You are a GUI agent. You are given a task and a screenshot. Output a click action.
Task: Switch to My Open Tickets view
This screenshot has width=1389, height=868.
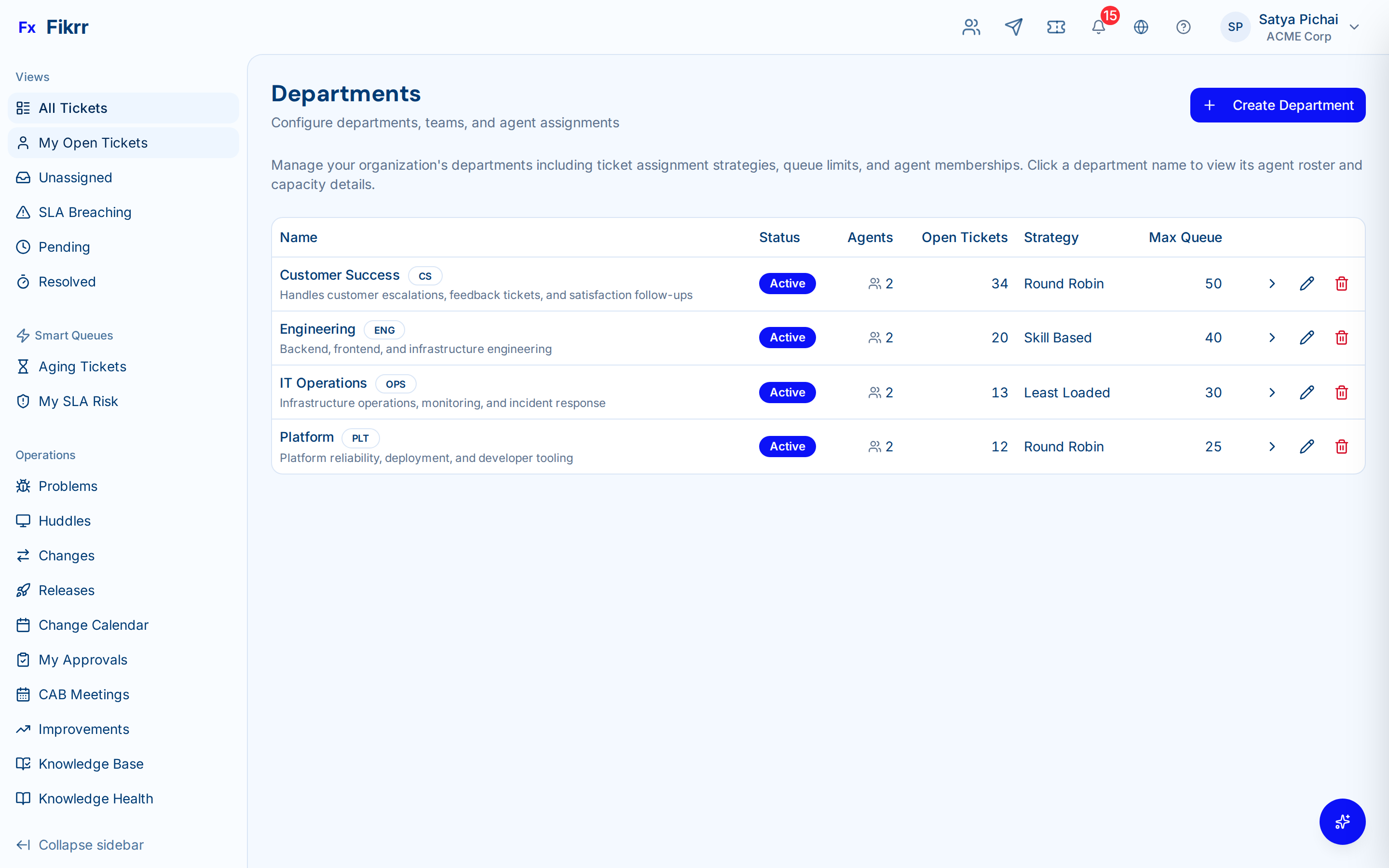[x=93, y=142]
